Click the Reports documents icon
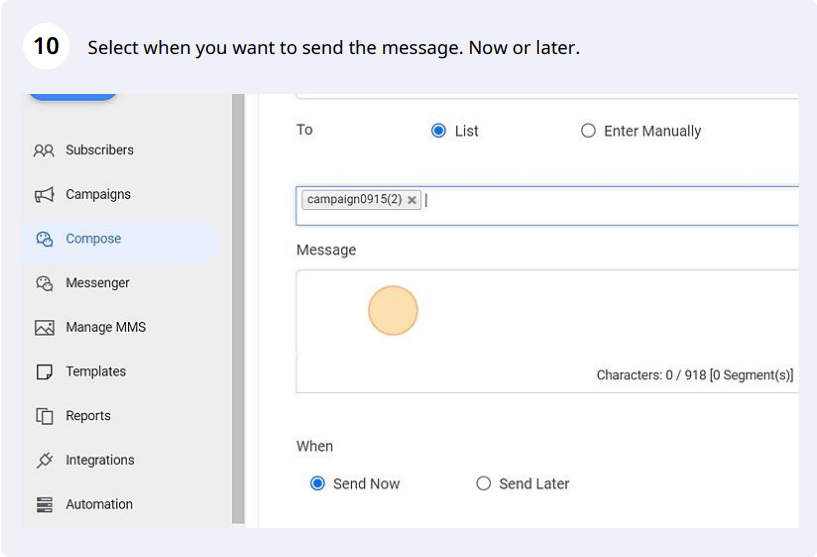 (x=44, y=416)
